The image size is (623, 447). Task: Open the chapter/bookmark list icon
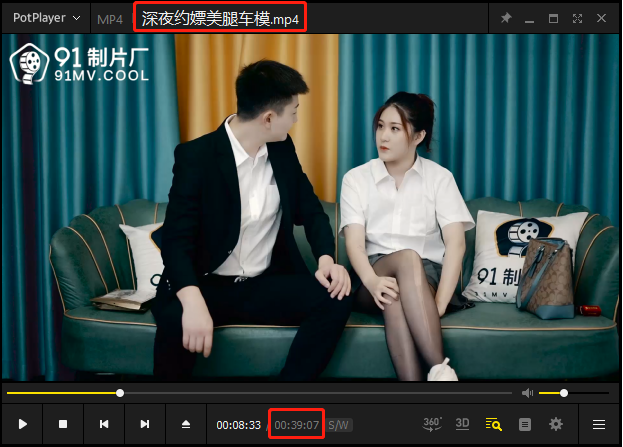tap(525, 424)
